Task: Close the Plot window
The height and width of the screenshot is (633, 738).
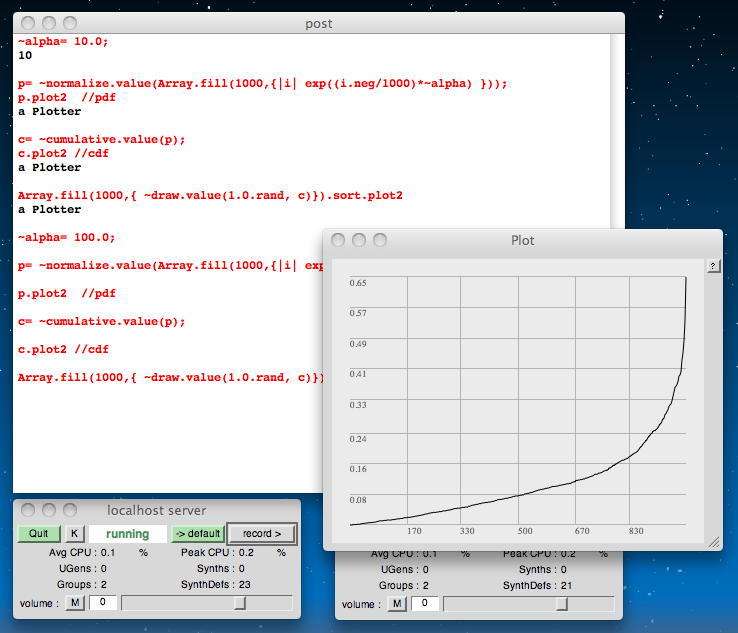Action: pos(339,240)
